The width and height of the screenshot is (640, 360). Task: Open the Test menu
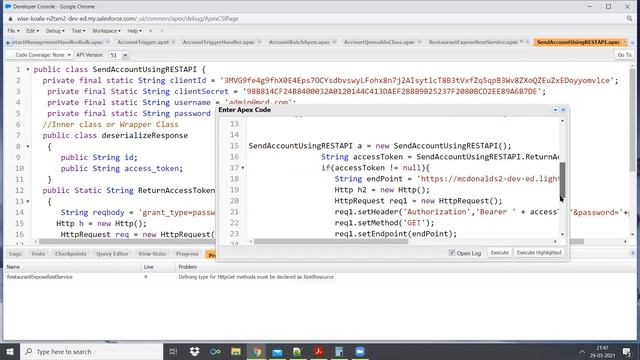tap(78, 31)
